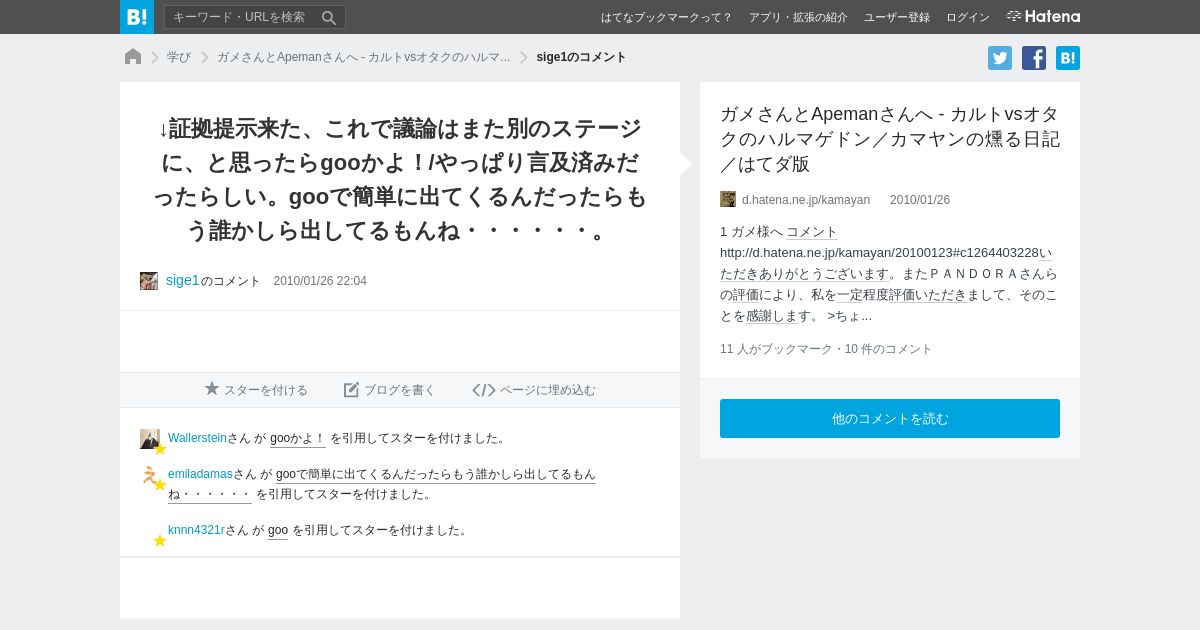Open emiladamas user link
Screen dimensions: 1200x630
pyautogui.click(x=200, y=474)
